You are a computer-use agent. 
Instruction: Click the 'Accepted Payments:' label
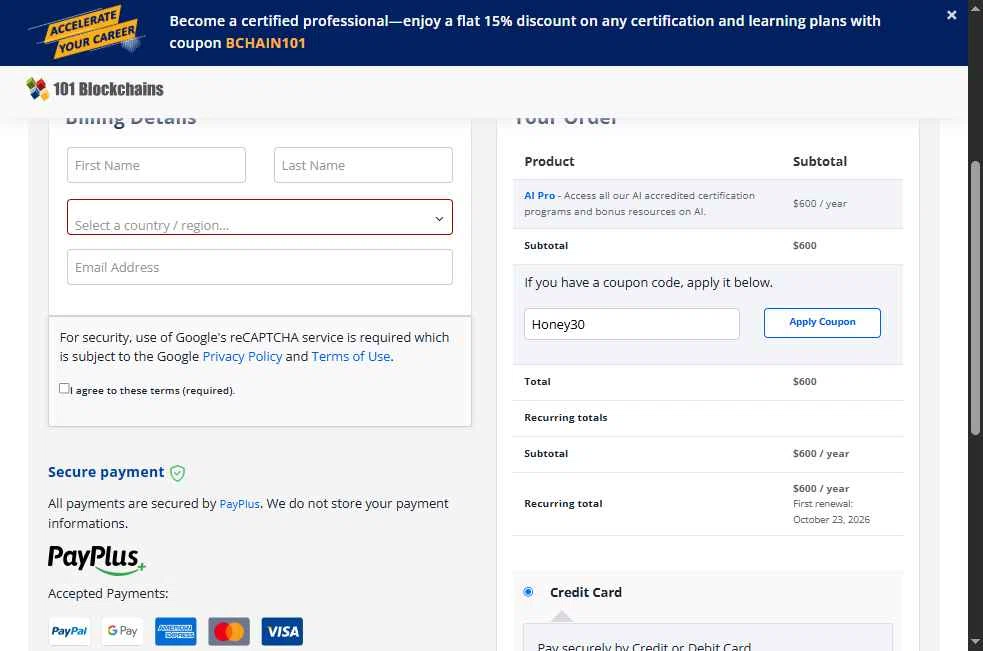click(x=108, y=593)
